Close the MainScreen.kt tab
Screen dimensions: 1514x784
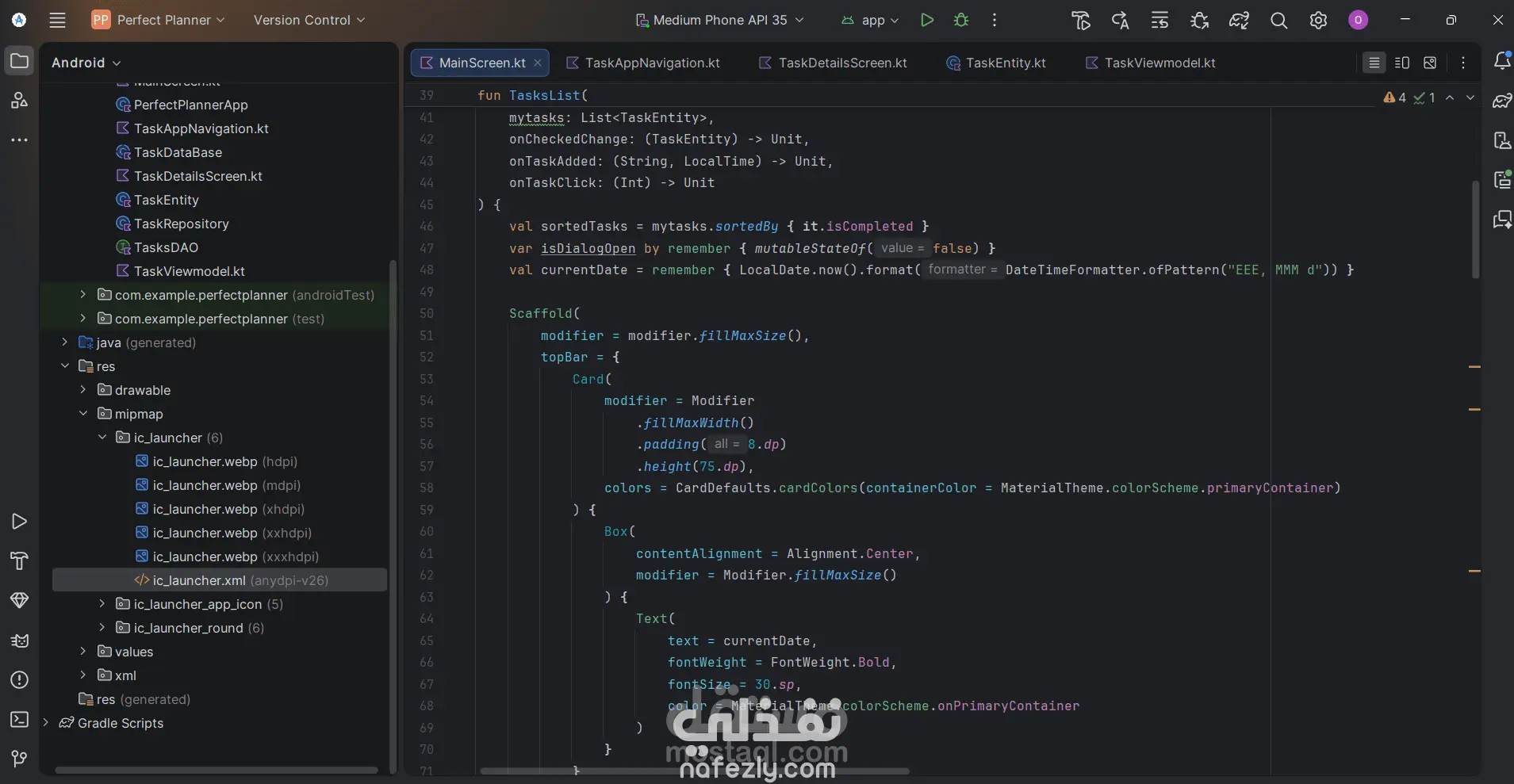(x=538, y=63)
